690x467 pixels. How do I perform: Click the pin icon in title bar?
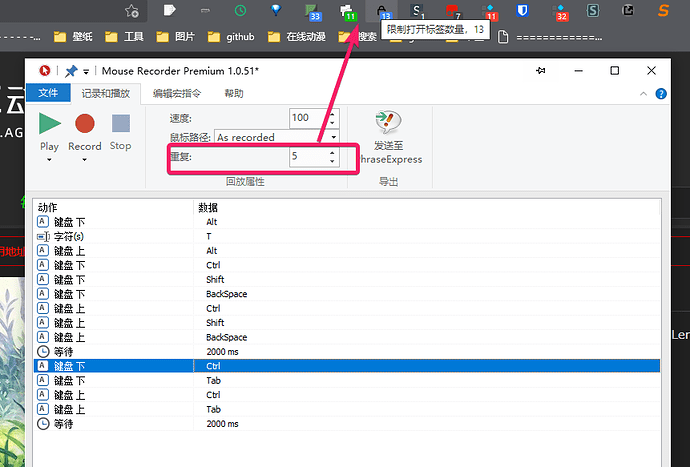(x=71, y=71)
